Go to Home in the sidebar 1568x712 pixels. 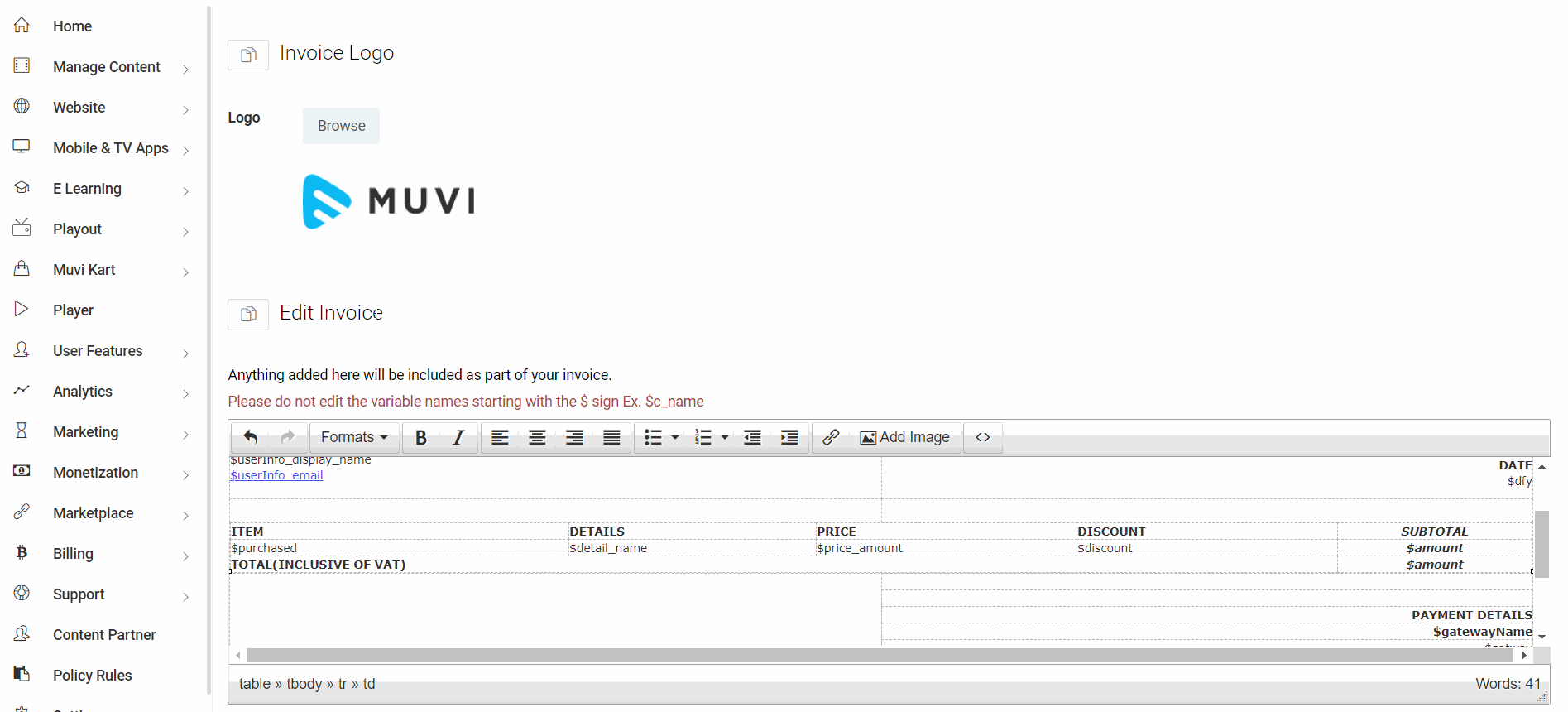pyautogui.click(x=72, y=26)
